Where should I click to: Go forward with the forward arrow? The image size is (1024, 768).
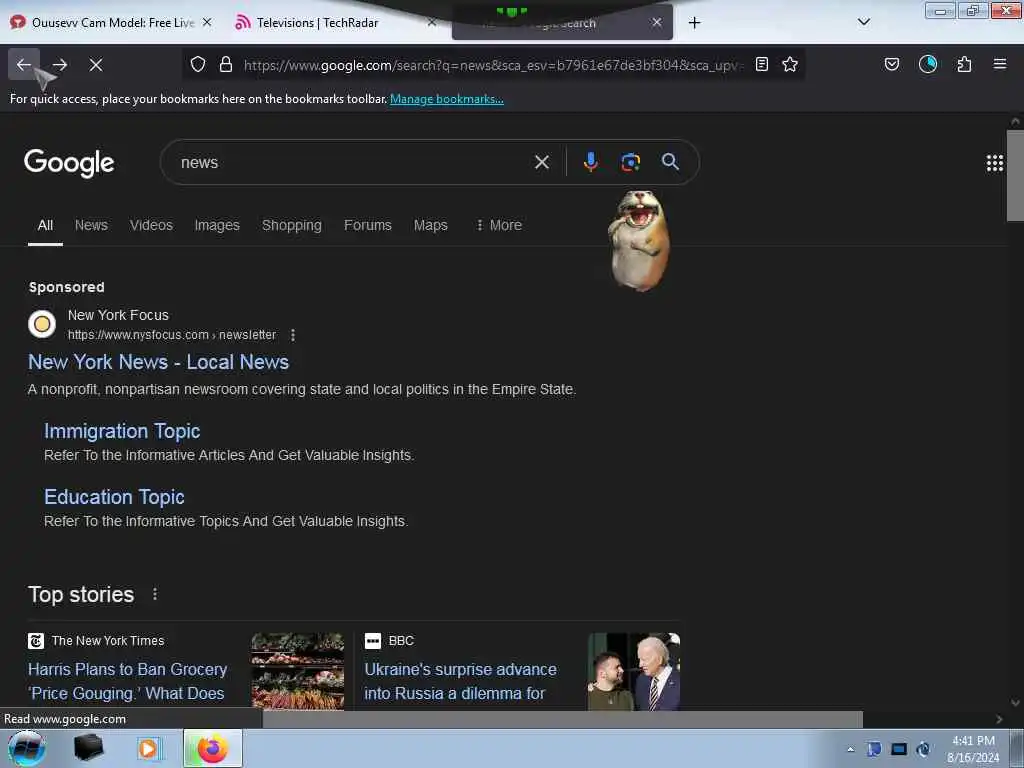[60, 65]
